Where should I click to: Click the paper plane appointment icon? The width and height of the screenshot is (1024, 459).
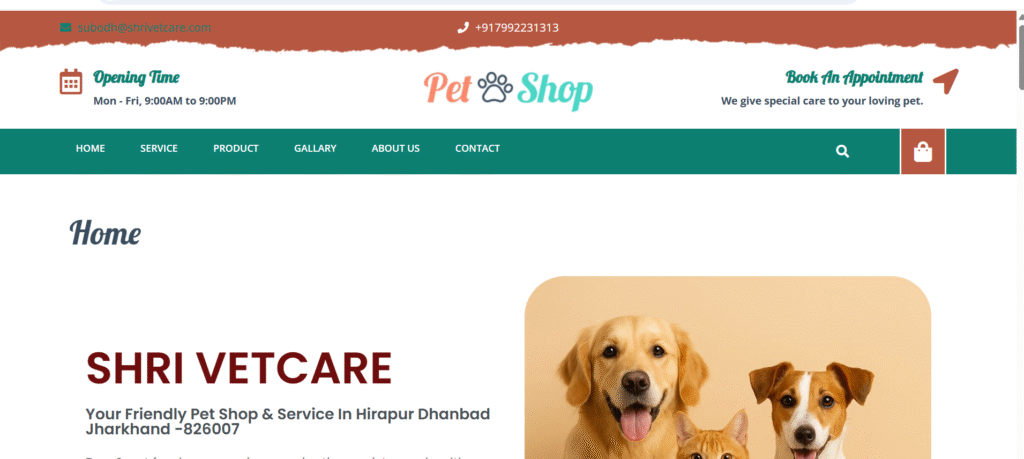pos(946,81)
